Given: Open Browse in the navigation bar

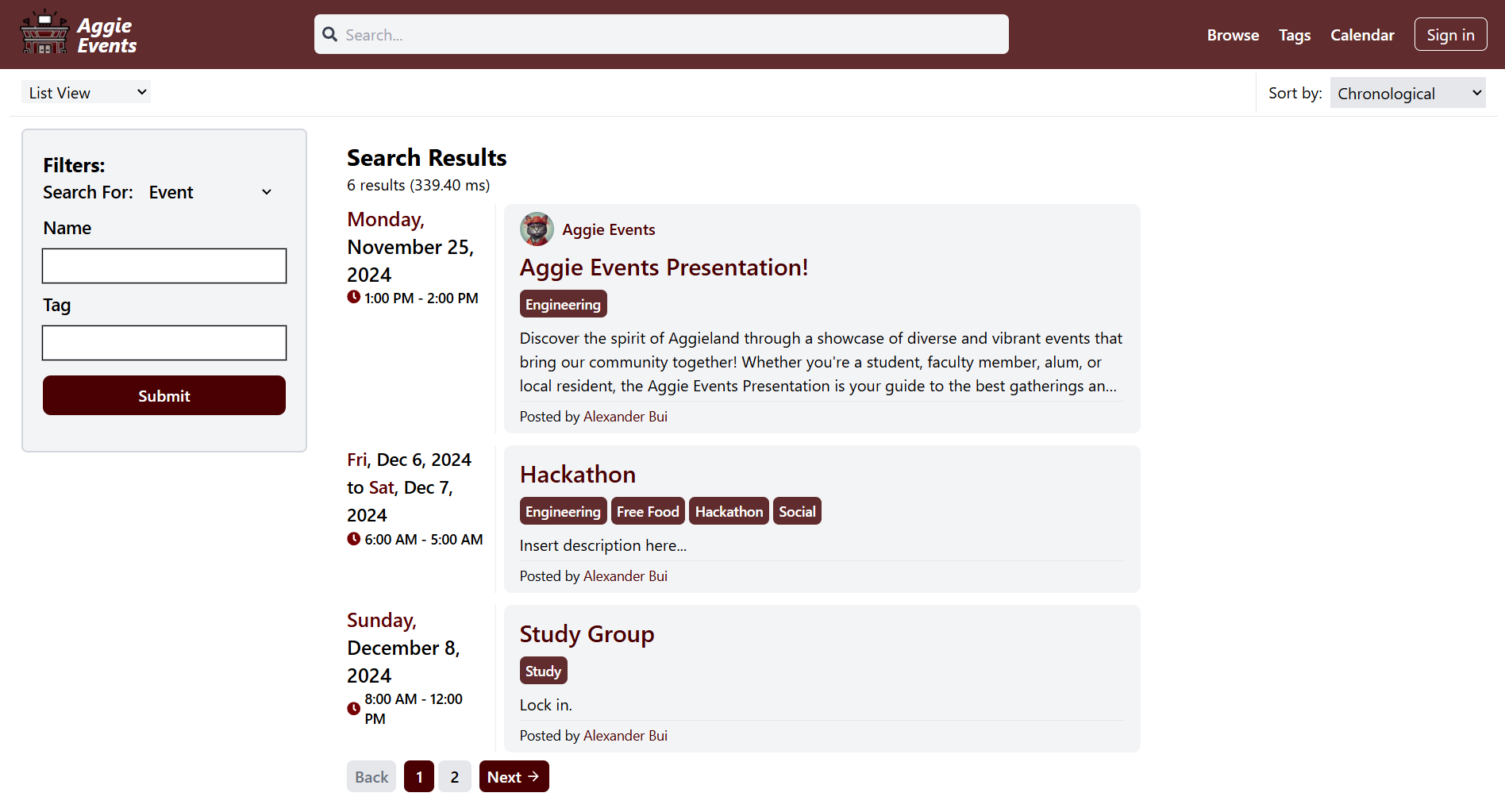Looking at the screenshot, I should pyautogui.click(x=1233, y=35).
